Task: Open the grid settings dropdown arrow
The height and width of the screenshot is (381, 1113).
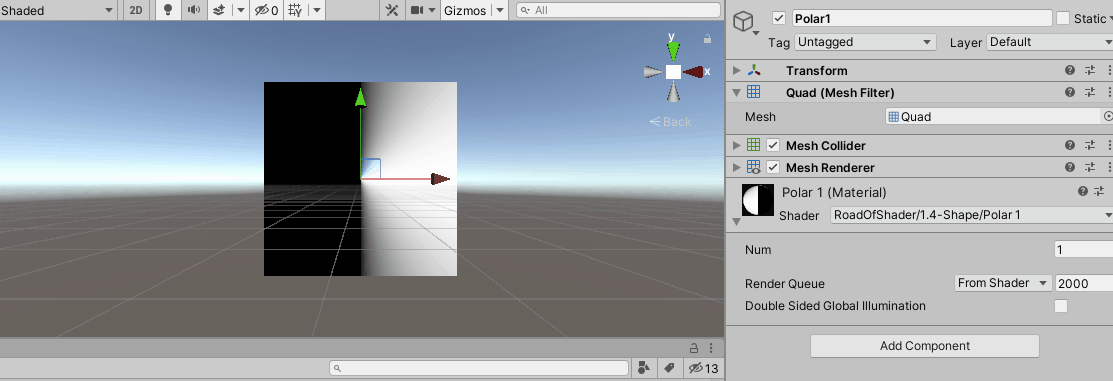Action: [x=317, y=10]
